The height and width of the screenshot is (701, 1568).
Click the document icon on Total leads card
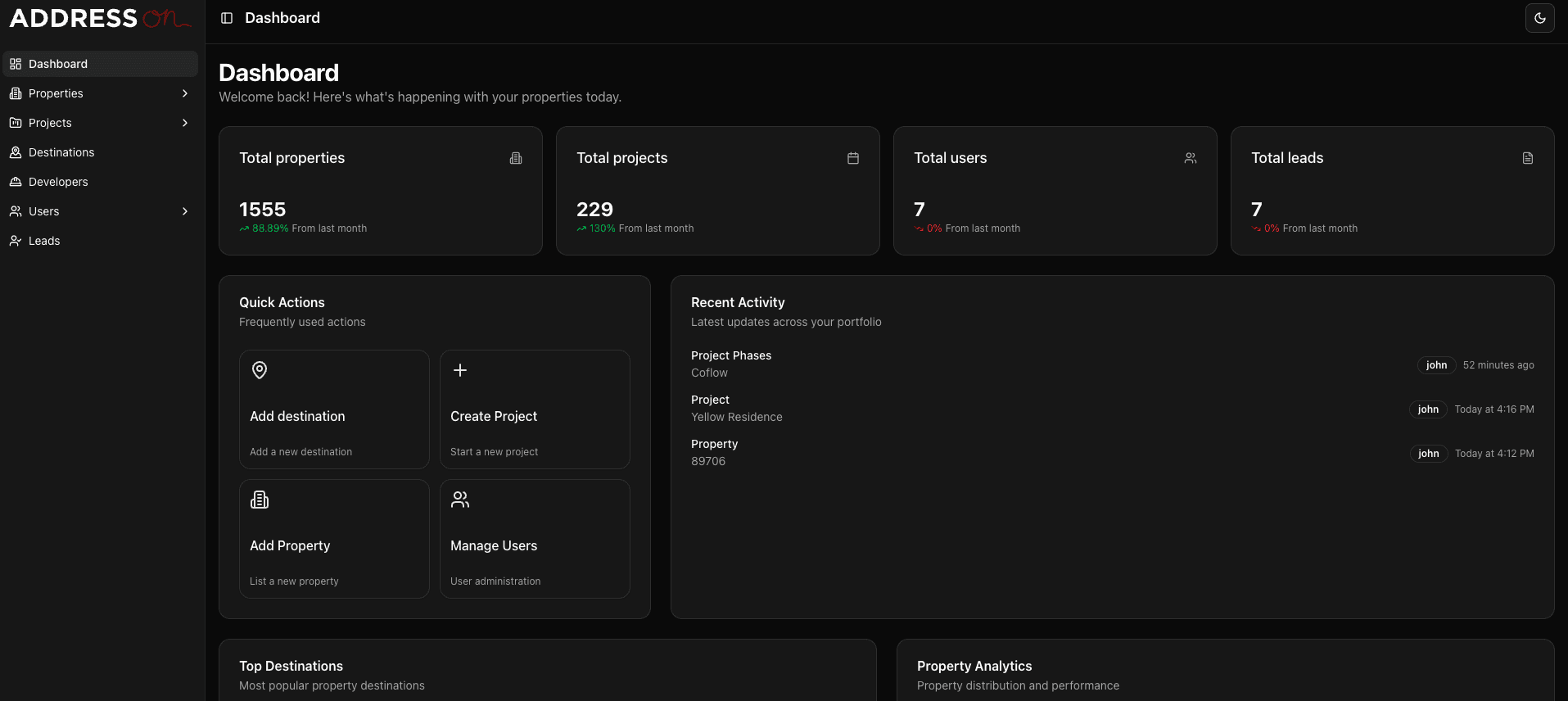(1527, 158)
